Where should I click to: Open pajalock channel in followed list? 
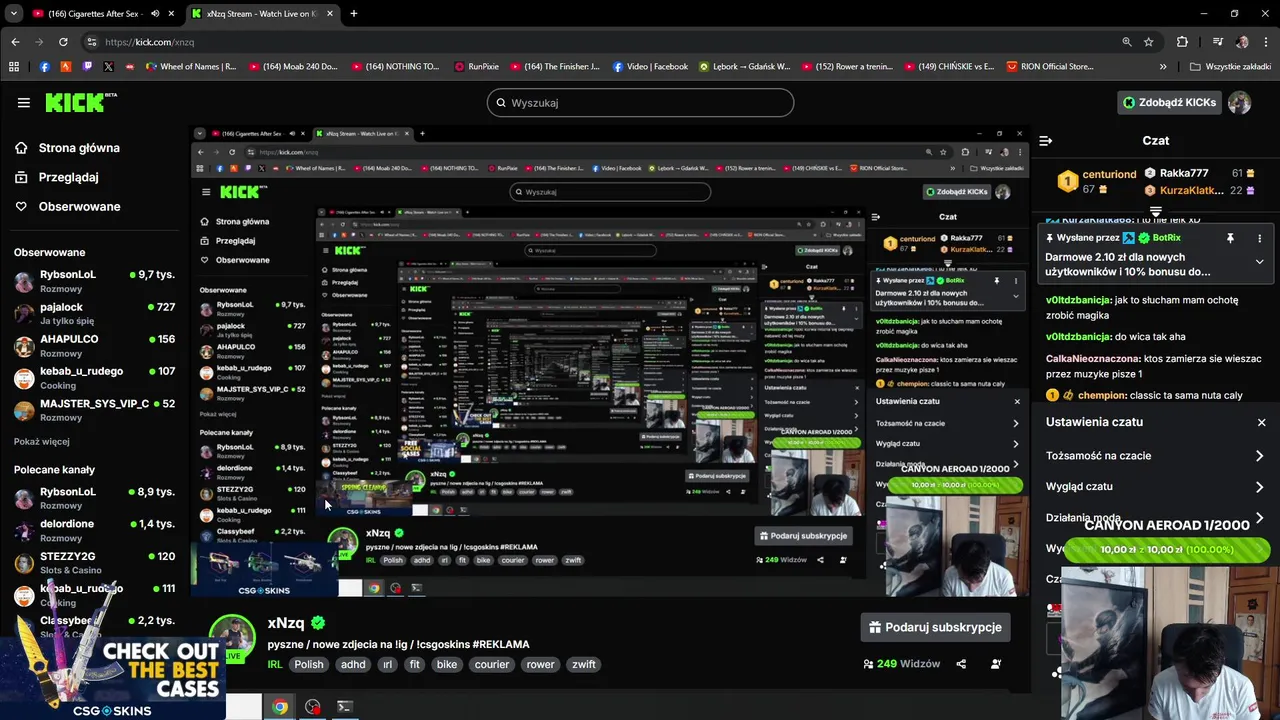click(x=94, y=314)
